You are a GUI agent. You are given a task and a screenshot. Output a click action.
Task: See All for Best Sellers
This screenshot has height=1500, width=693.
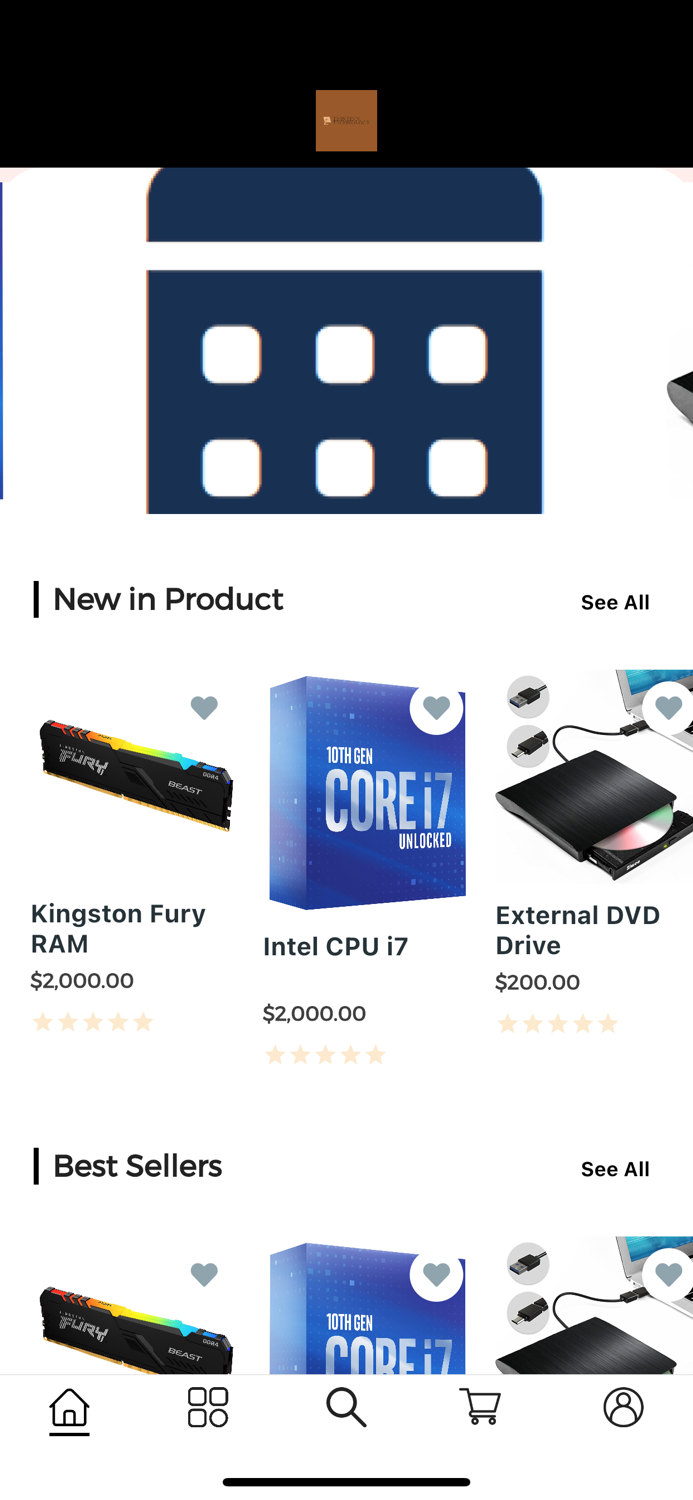pyautogui.click(x=615, y=1169)
